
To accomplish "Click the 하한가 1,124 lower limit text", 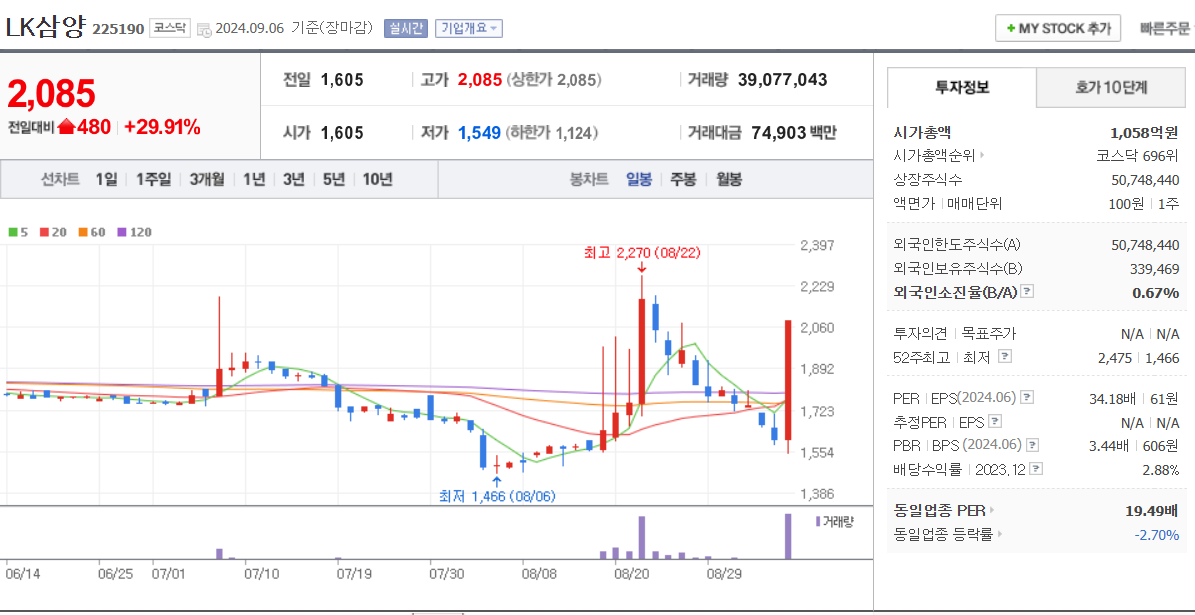I will tap(551, 133).
